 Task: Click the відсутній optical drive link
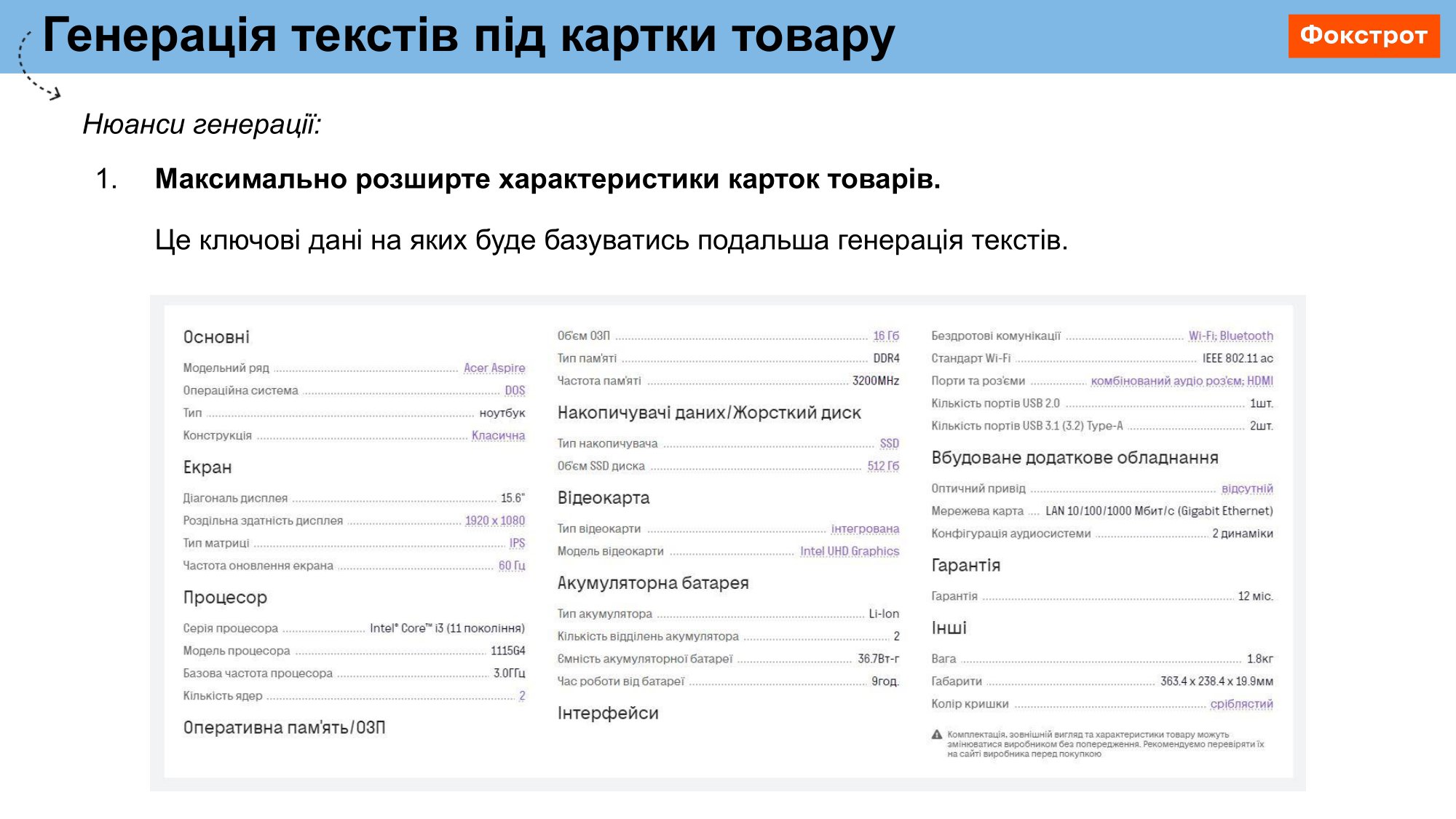[1247, 489]
